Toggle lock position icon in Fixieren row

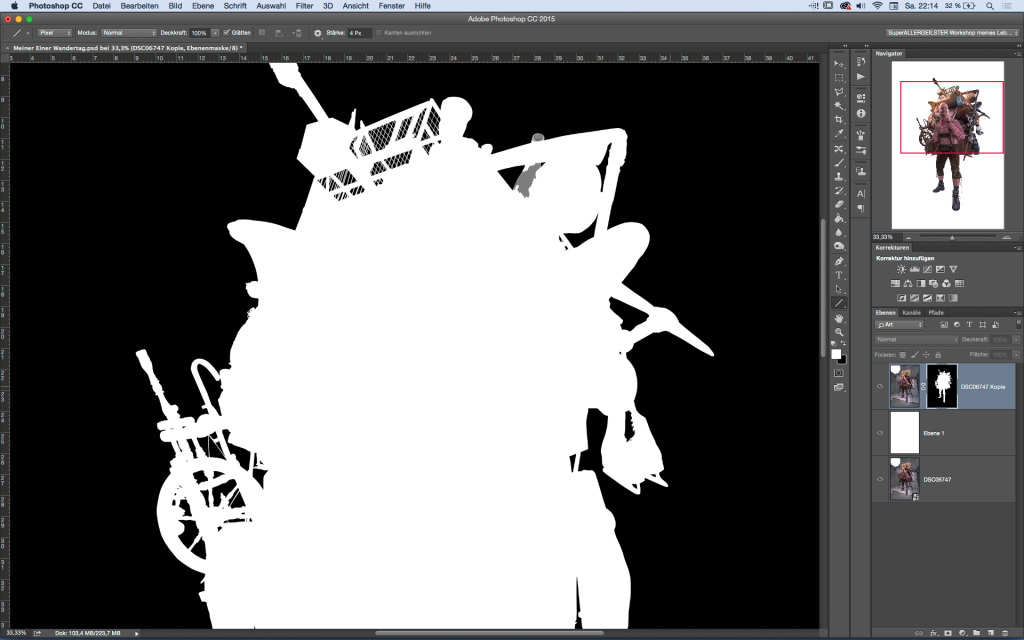tap(926, 355)
